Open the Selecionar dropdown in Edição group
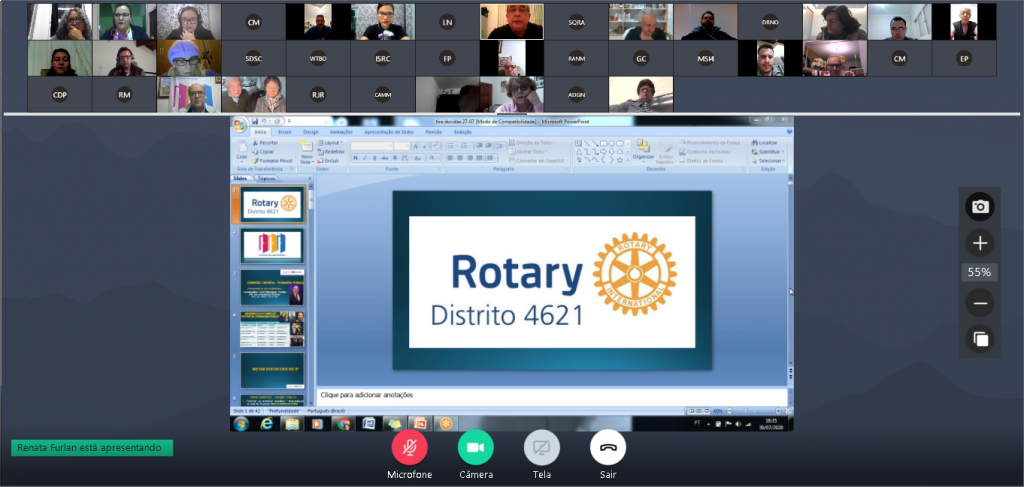 coord(771,160)
